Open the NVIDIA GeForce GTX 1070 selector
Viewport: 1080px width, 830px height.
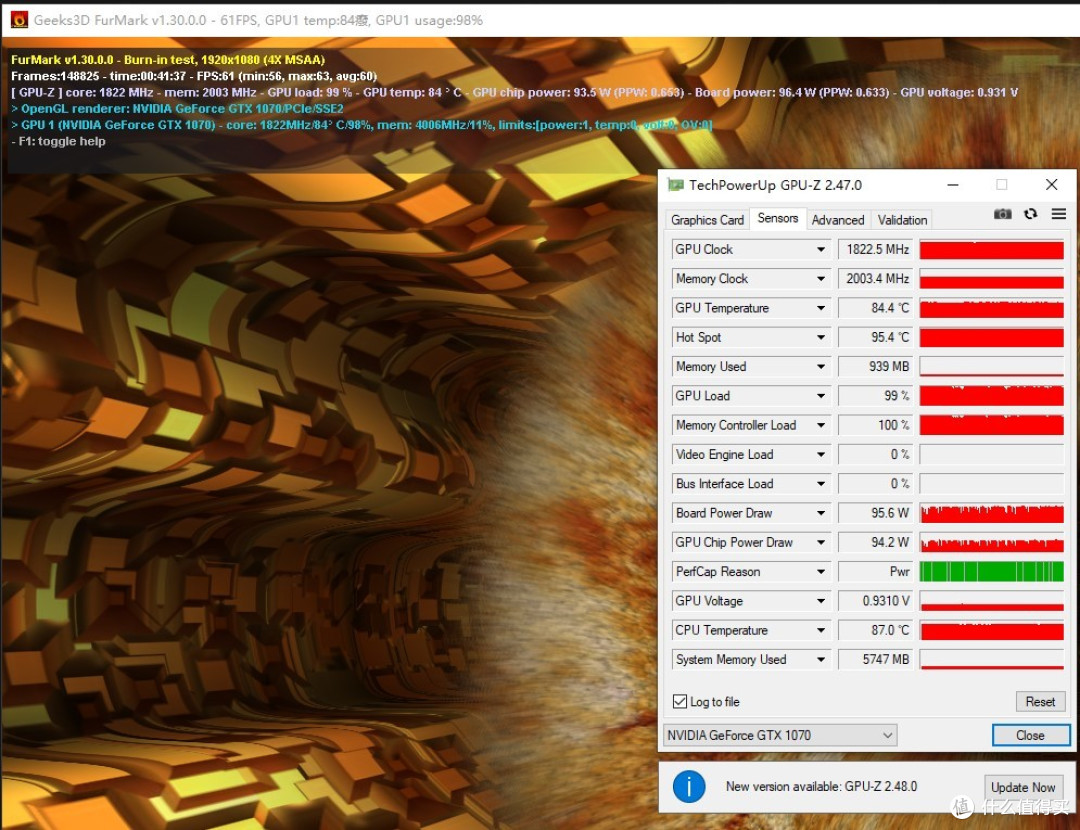780,735
